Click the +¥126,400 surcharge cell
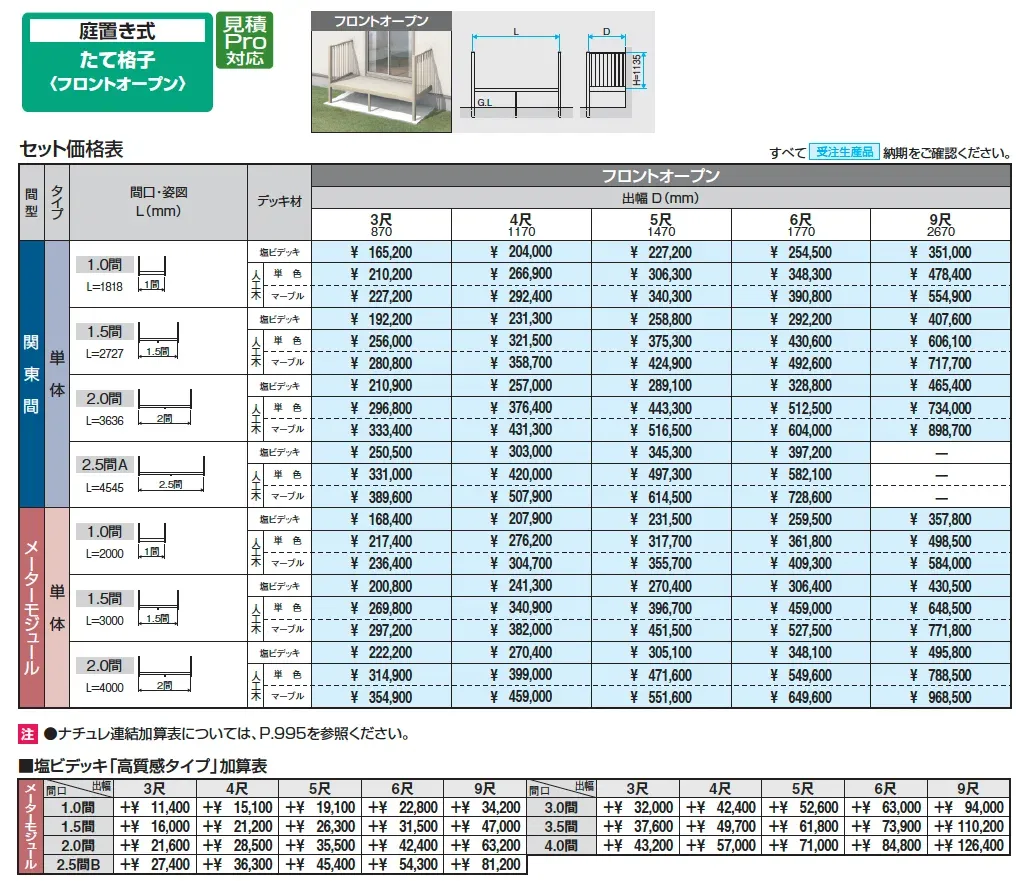 point(969,845)
